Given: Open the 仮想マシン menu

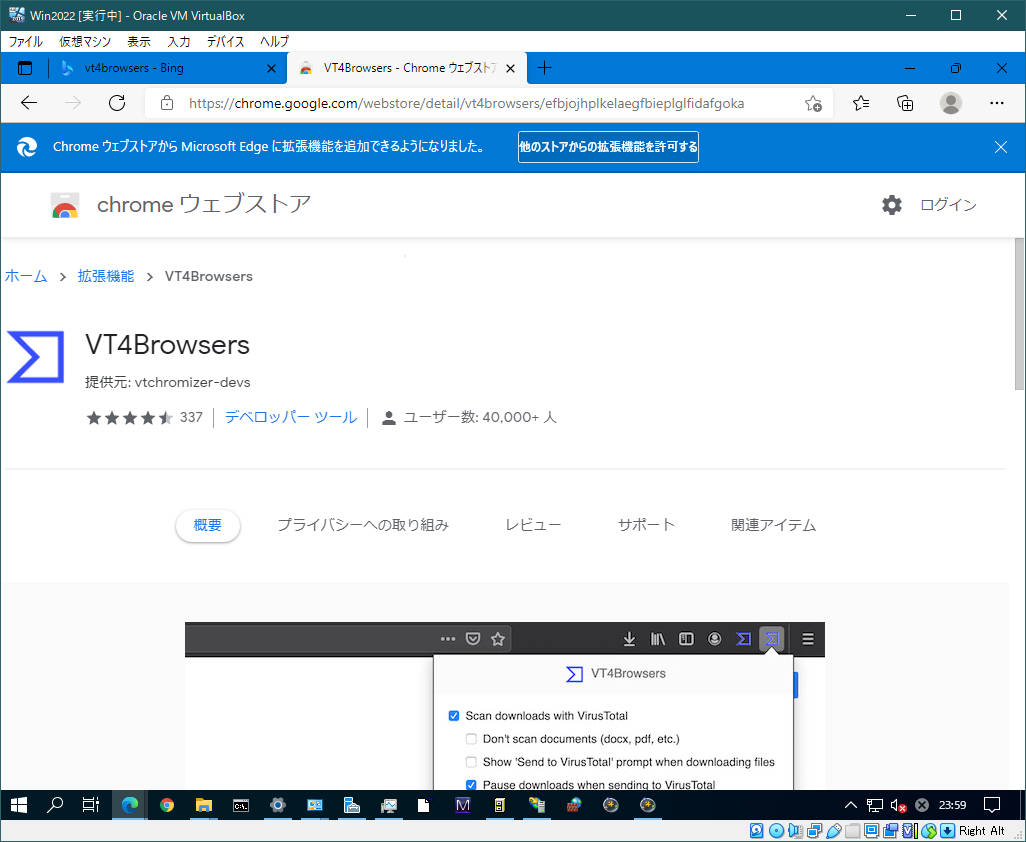Looking at the screenshot, I should point(85,42).
